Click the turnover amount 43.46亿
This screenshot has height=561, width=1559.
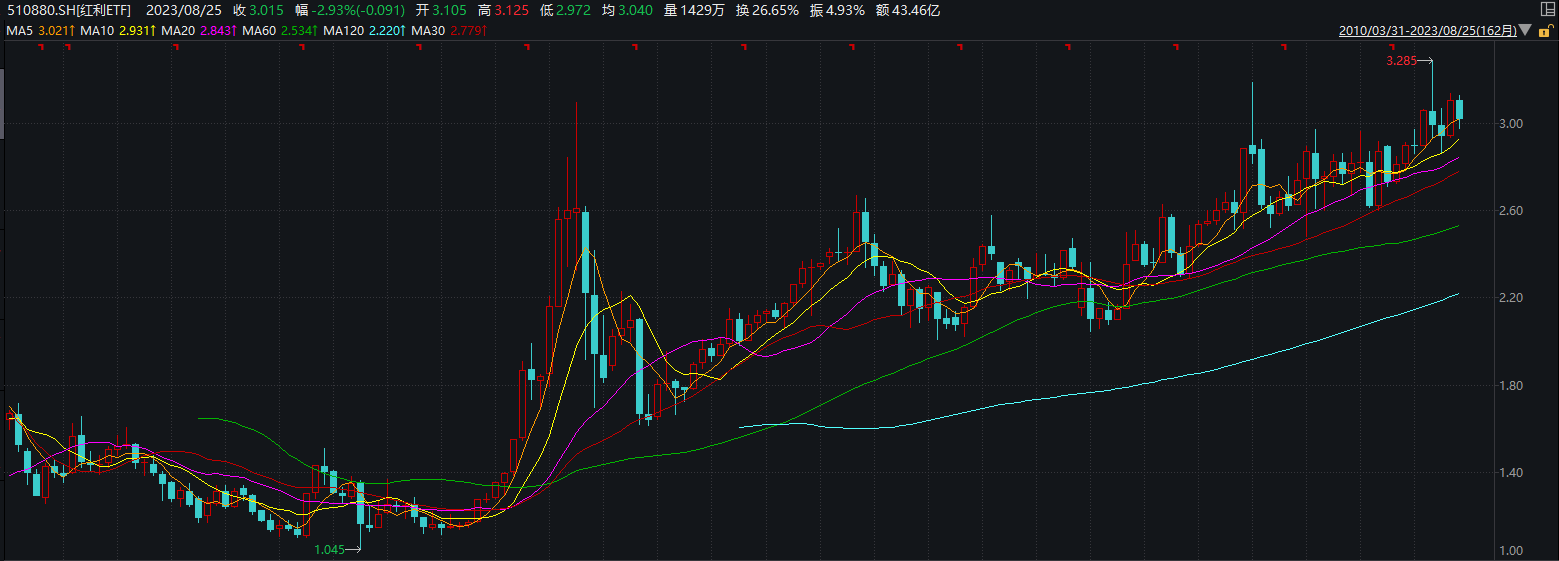coord(916,11)
